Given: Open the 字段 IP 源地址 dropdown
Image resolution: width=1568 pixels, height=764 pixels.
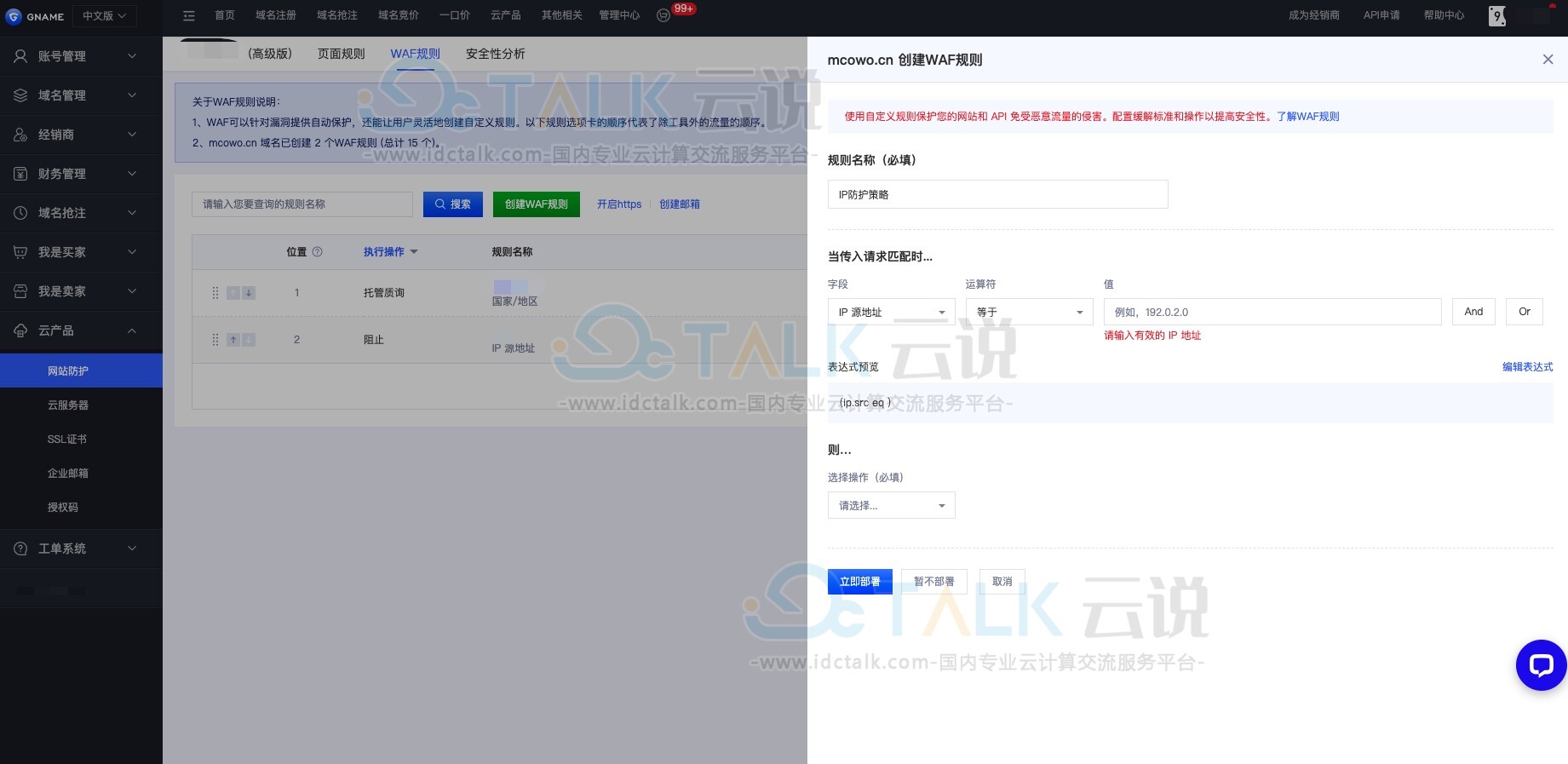Looking at the screenshot, I should tap(891, 312).
